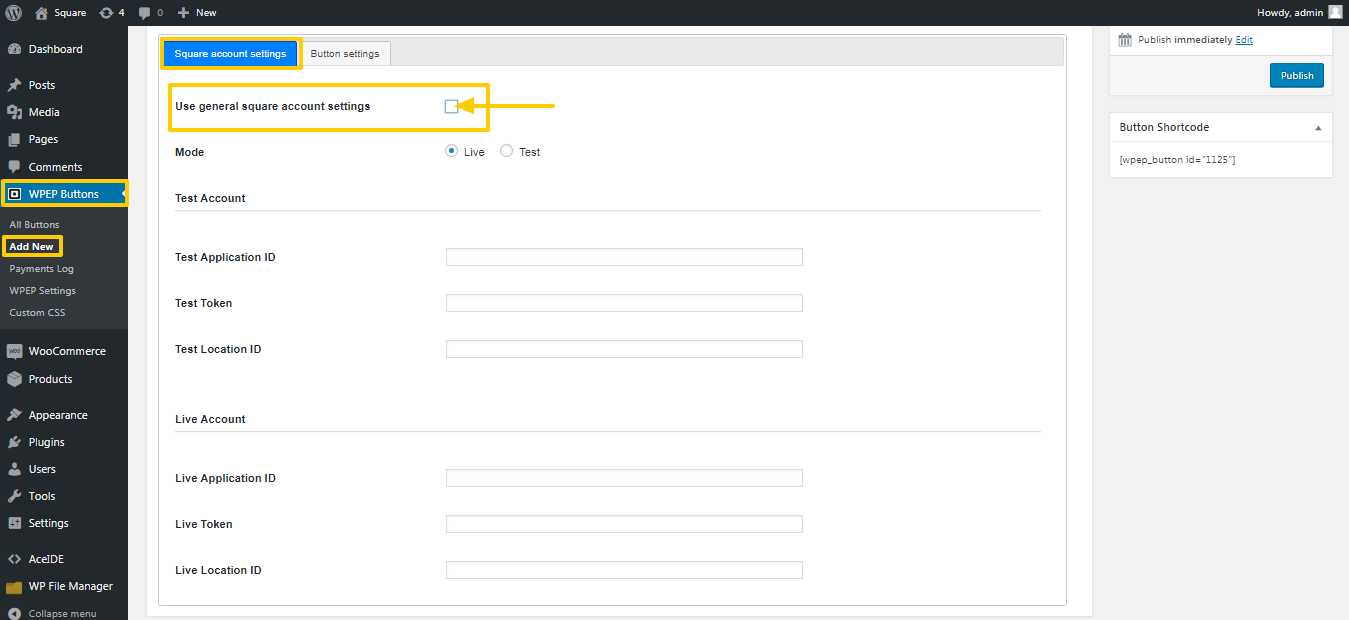Collapse the Button Shortcode panel
1349x620 pixels.
[x=1318, y=128]
